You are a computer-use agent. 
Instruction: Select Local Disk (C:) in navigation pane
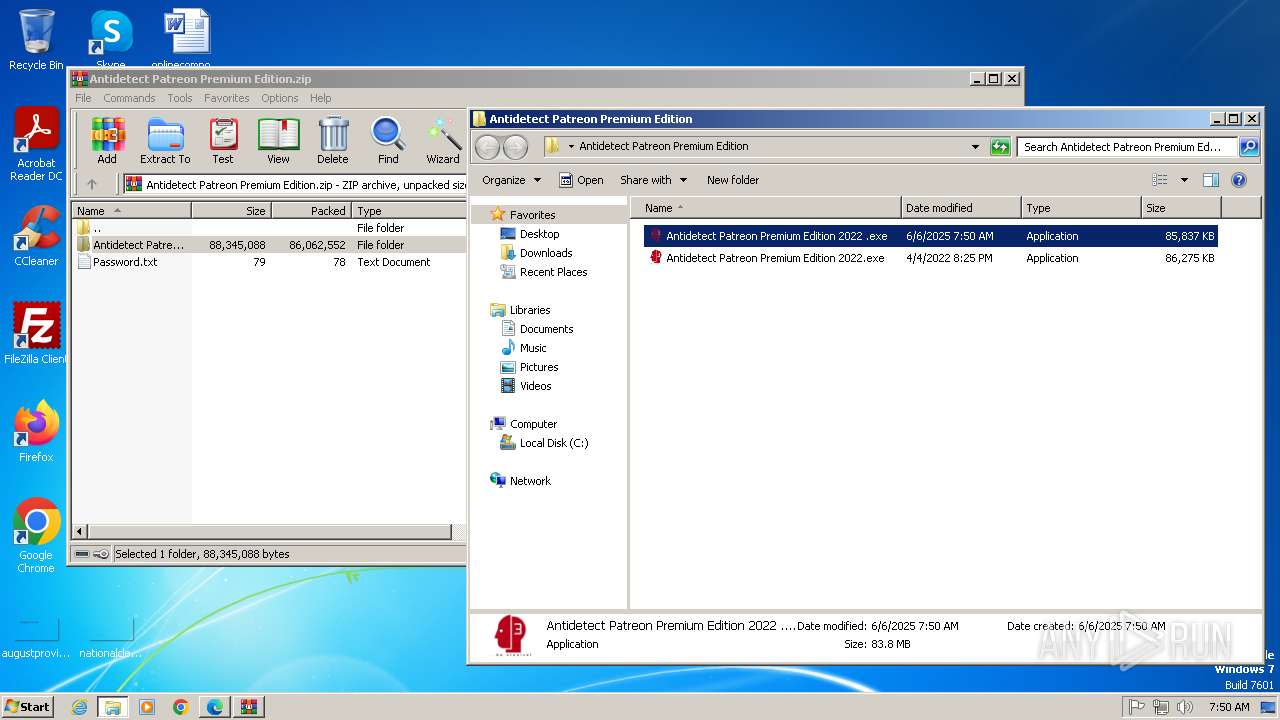click(554, 443)
